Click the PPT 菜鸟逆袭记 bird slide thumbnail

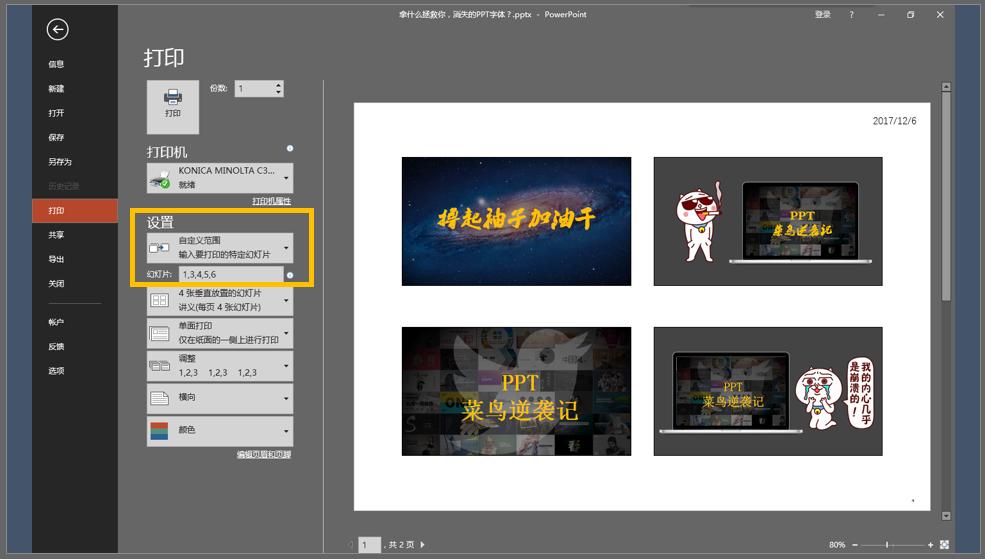(516, 391)
